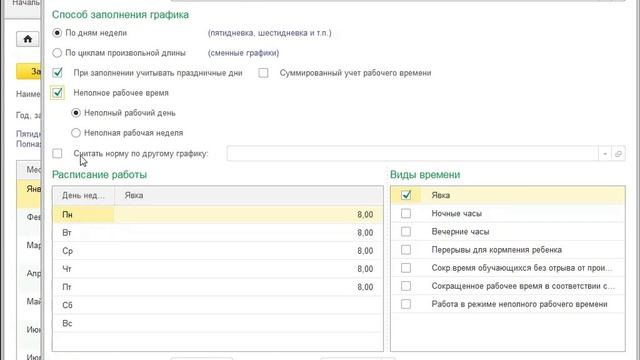Select the 'Вт' day row
This screenshot has width=640, height=360.
tap(218, 233)
